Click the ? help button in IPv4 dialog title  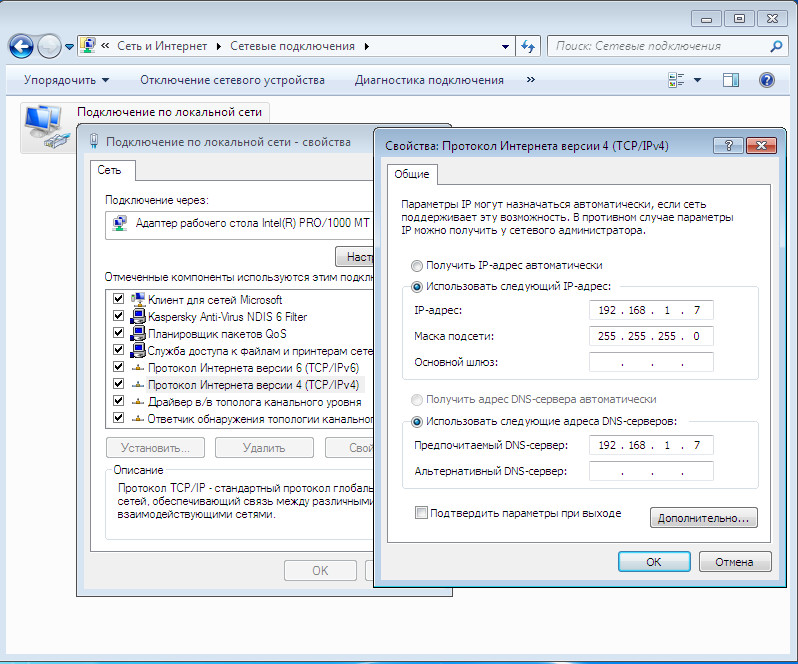click(x=728, y=146)
